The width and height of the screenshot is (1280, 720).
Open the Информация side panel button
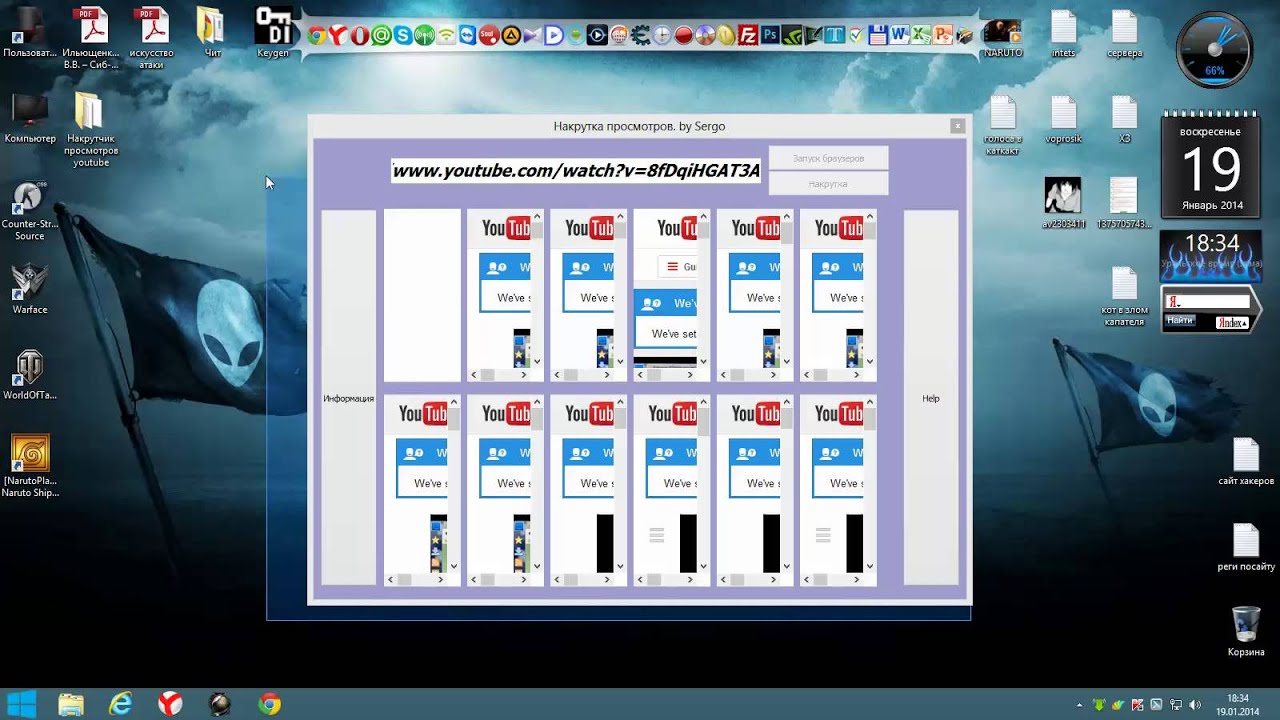tap(348, 398)
